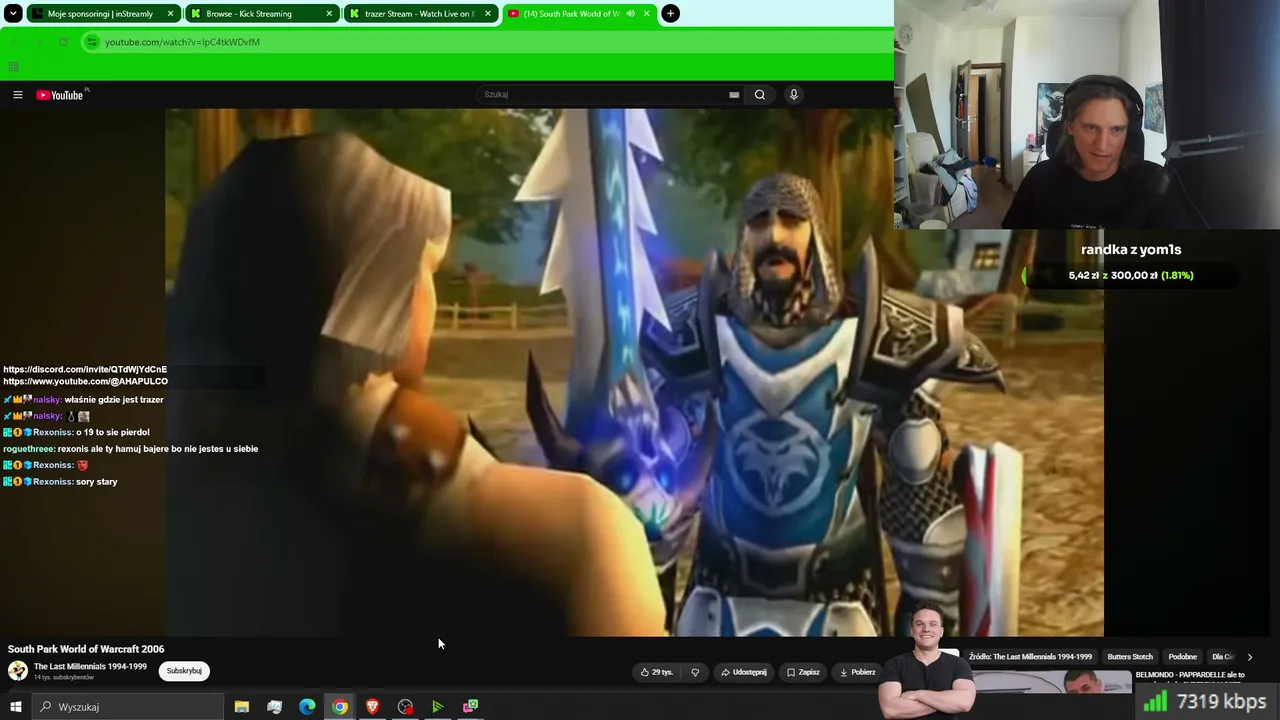Select the Podobne chip

(1183, 657)
